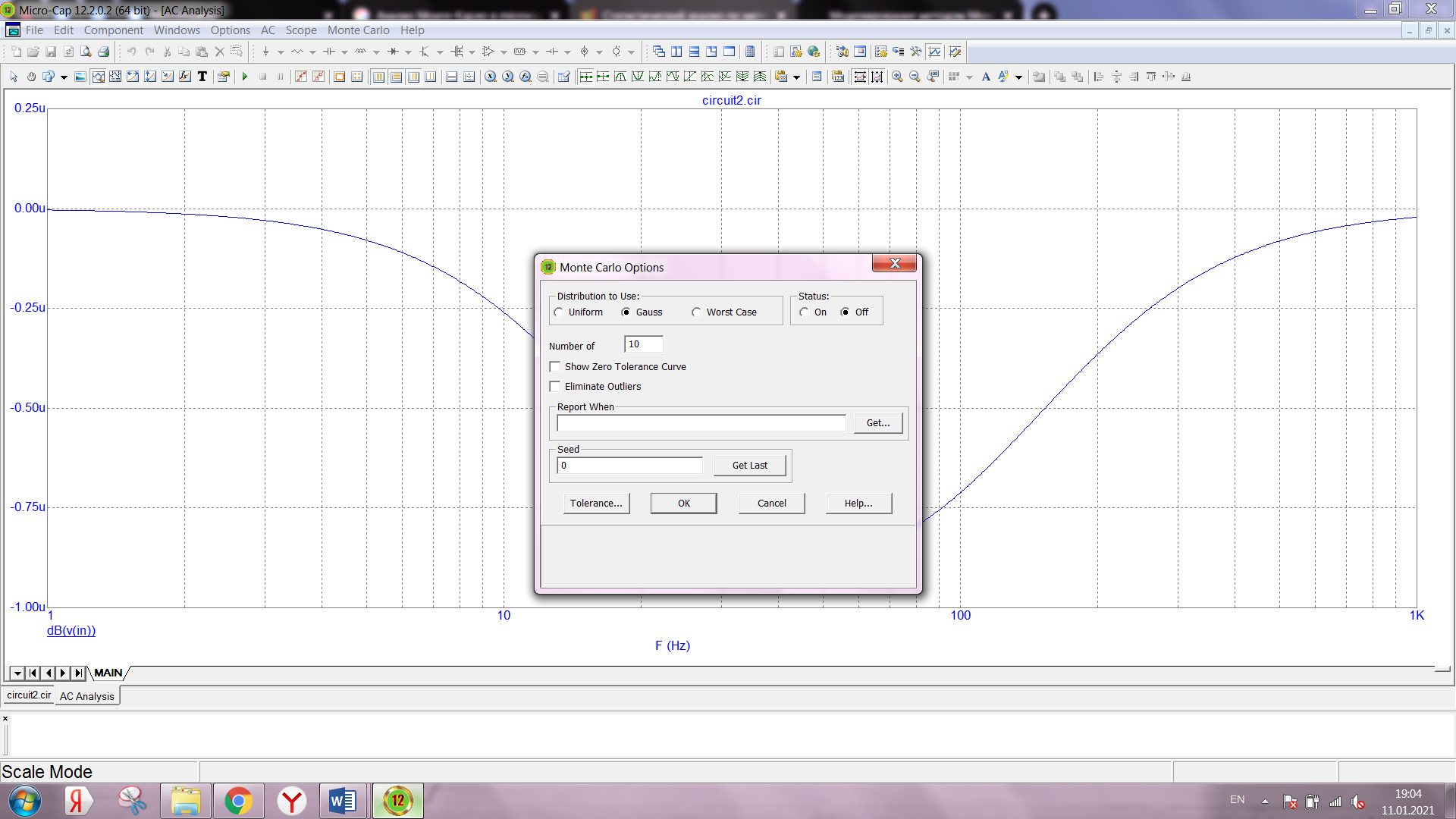
Task: Click the Valley cursor function icon
Action: click(x=638, y=77)
